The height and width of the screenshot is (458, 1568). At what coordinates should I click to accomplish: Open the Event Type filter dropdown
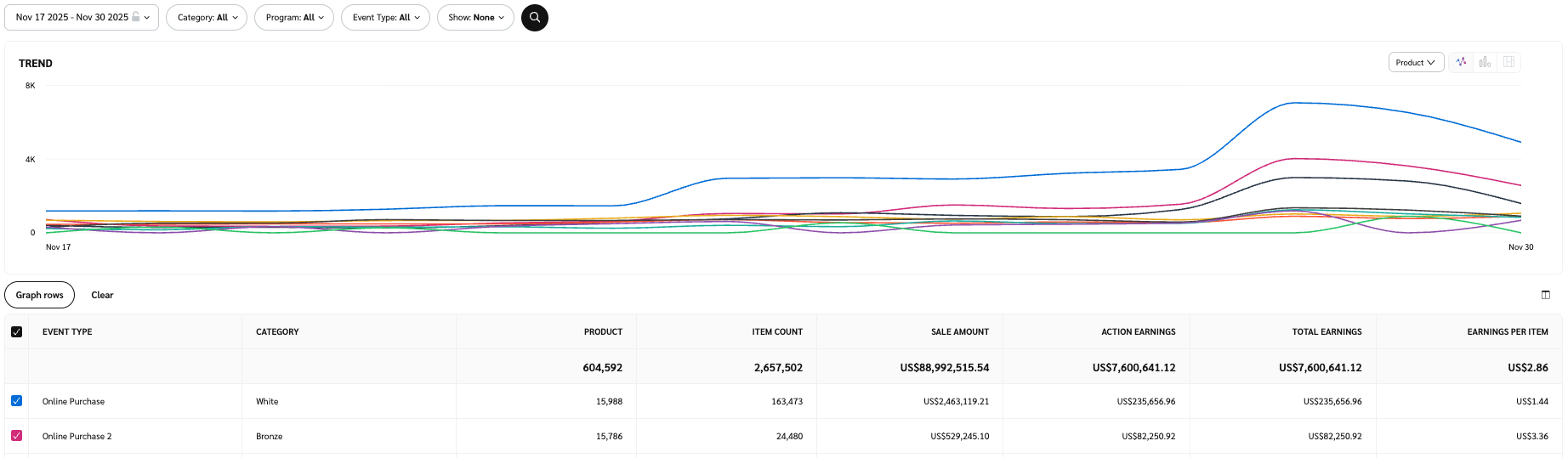click(385, 17)
